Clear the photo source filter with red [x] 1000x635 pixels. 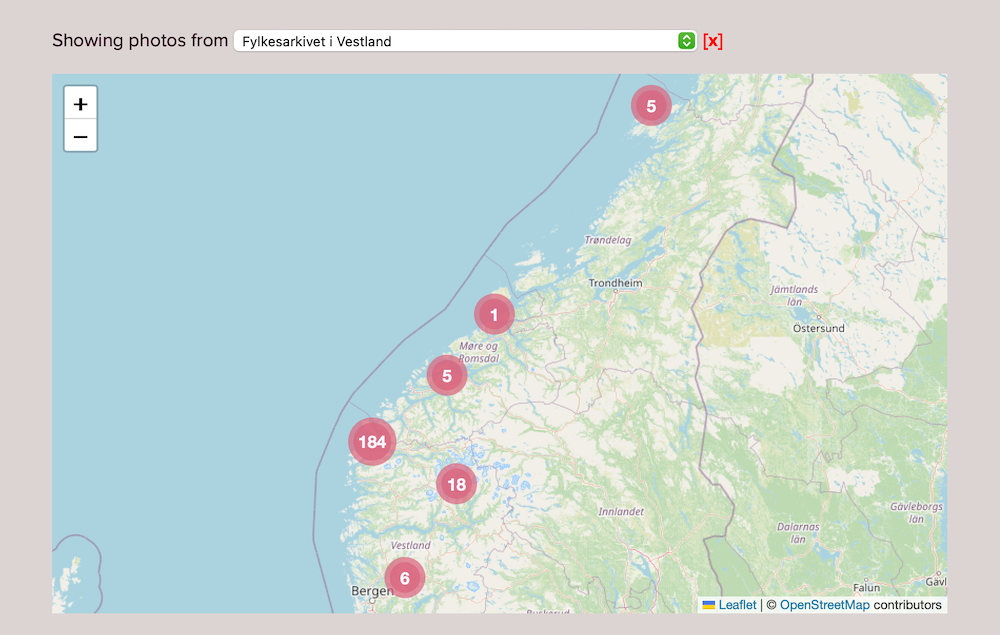[712, 41]
